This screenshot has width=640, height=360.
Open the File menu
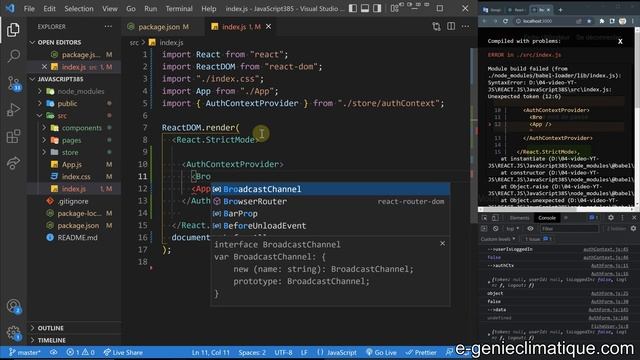(x=29, y=9)
